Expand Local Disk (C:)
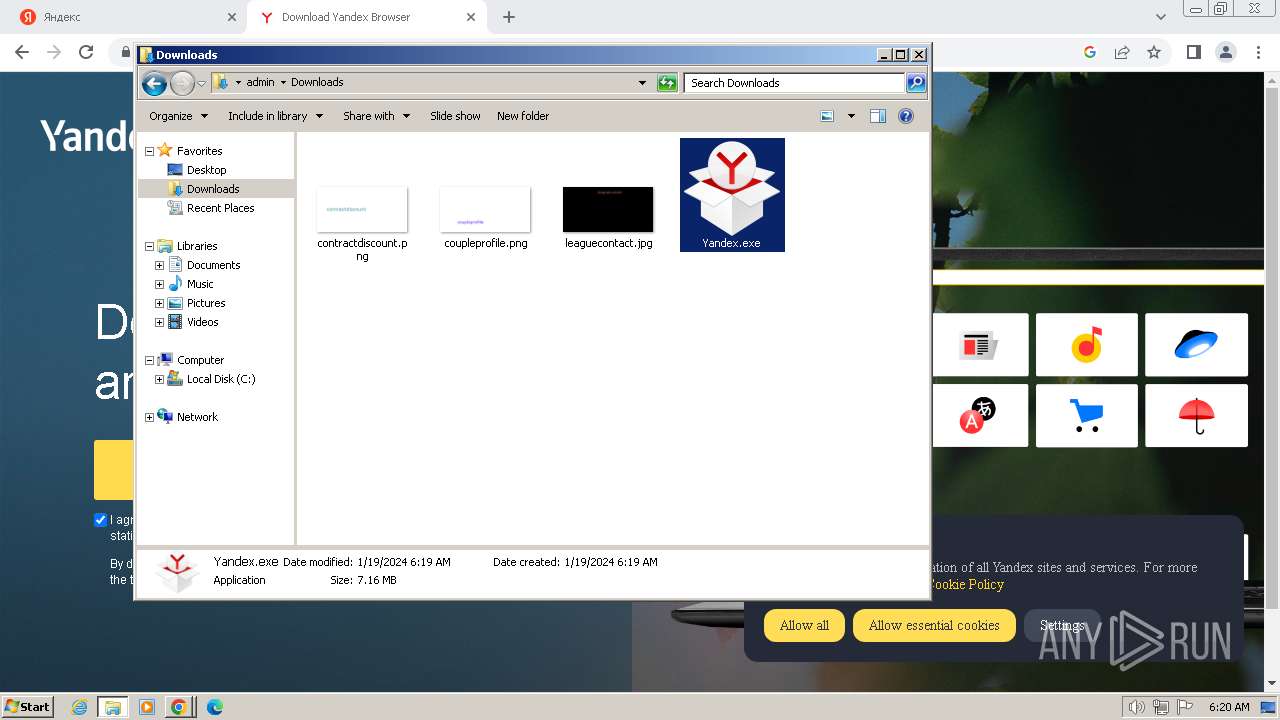 (x=159, y=379)
